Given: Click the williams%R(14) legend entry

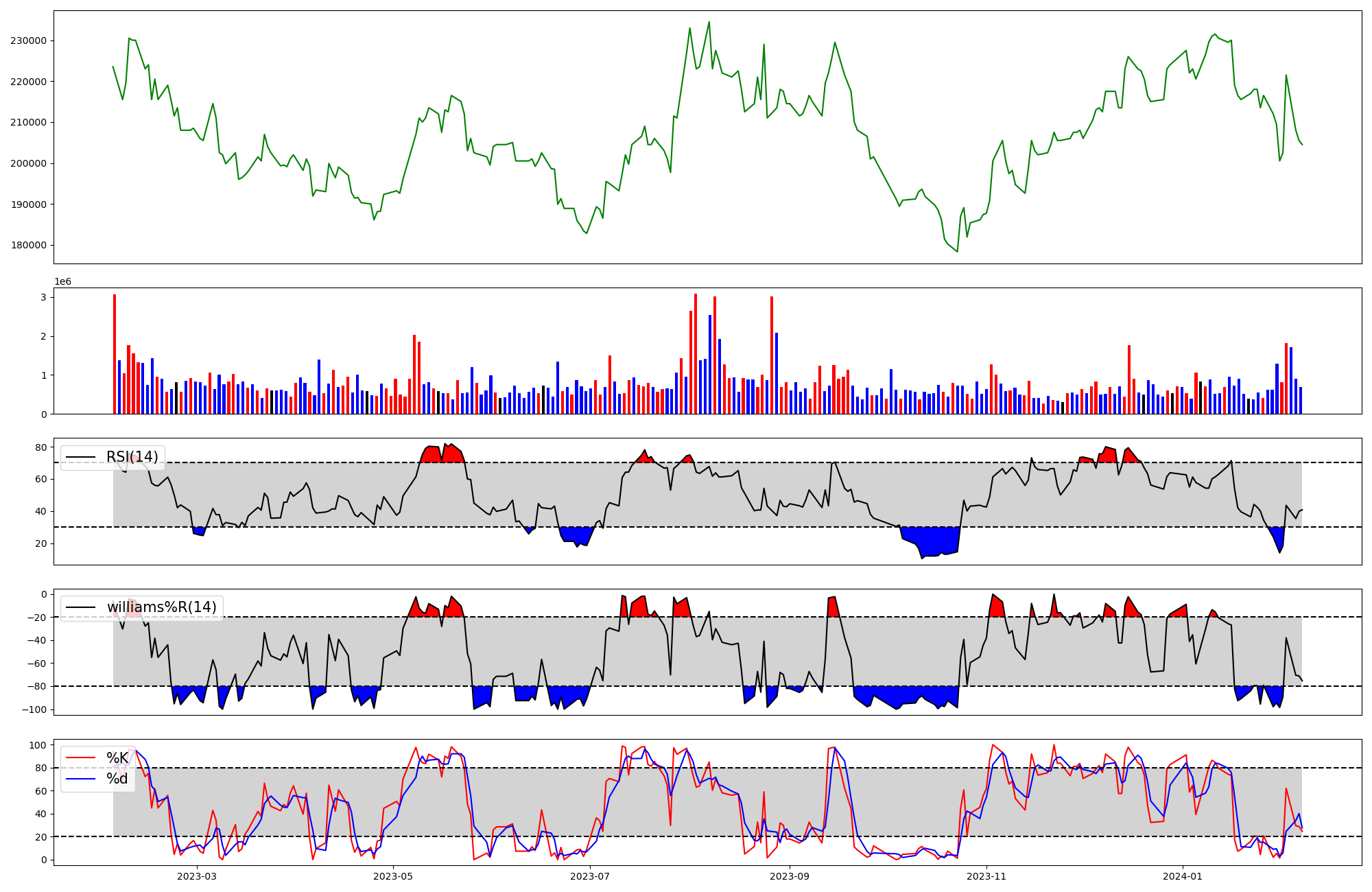Looking at the screenshot, I should click(x=161, y=607).
